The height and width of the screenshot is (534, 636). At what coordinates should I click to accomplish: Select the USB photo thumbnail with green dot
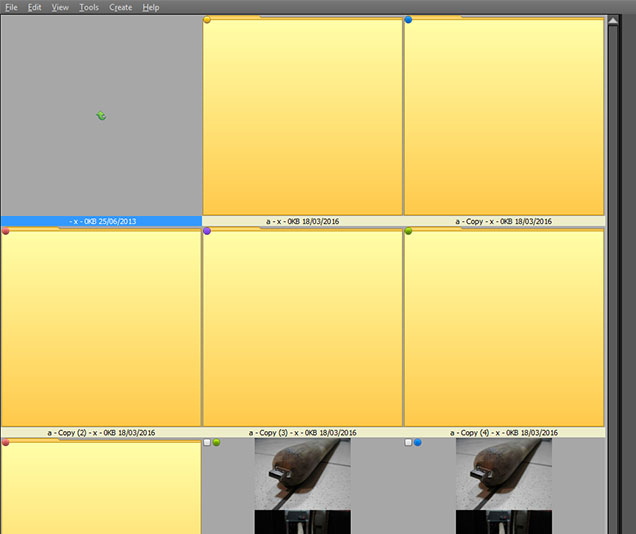click(x=303, y=486)
